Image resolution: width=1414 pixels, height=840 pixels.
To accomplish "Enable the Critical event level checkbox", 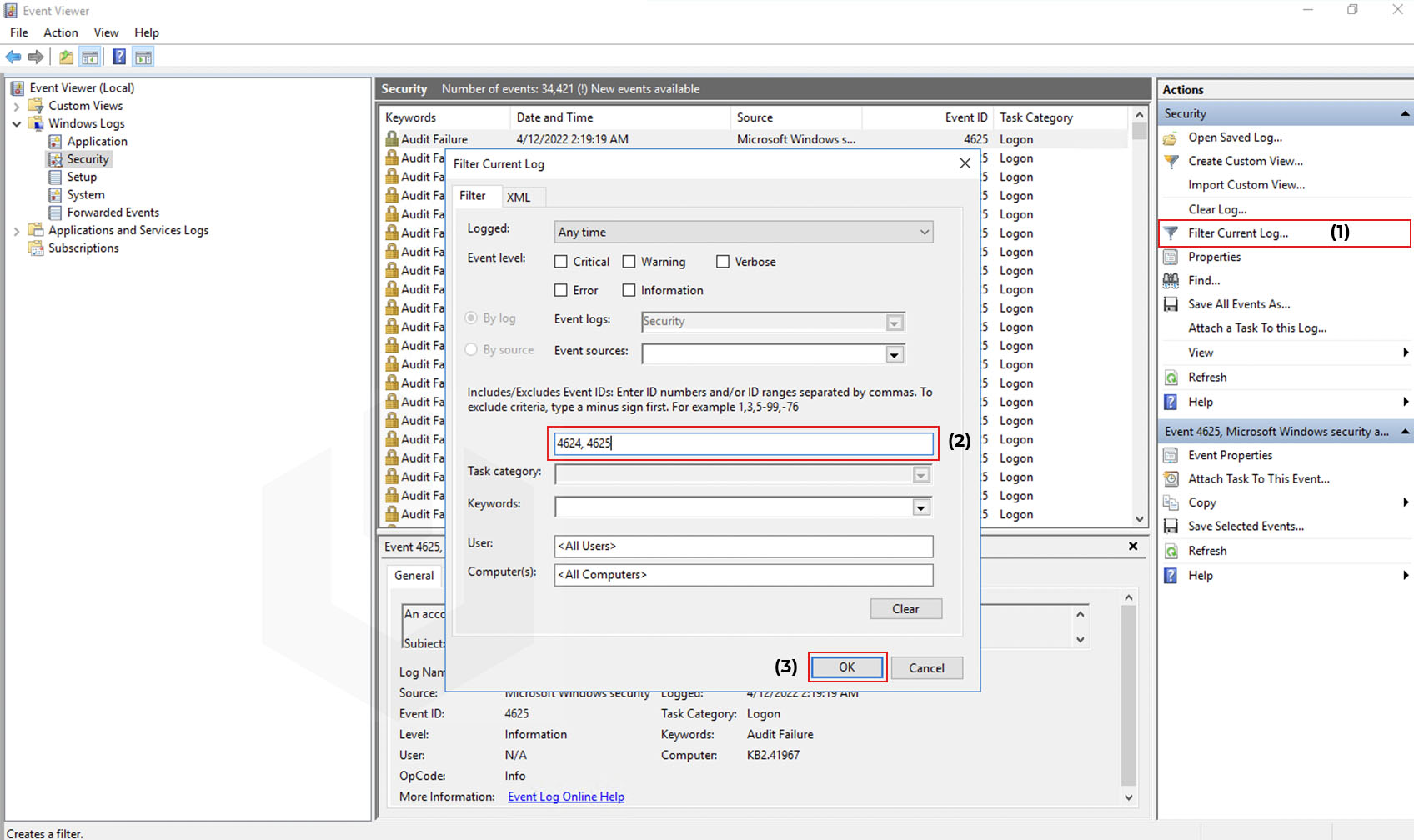I will point(561,262).
